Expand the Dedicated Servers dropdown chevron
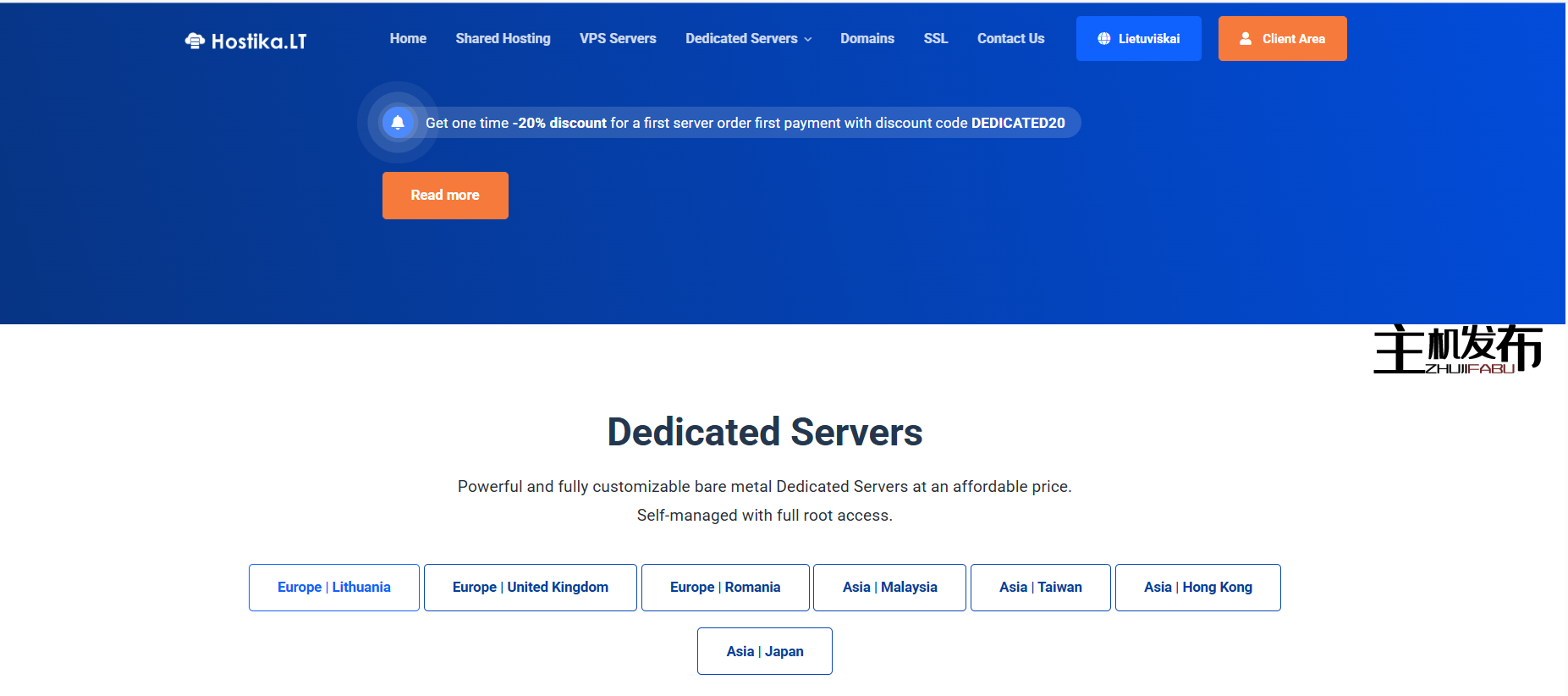Screen dimensions: 1568x696 point(808,40)
